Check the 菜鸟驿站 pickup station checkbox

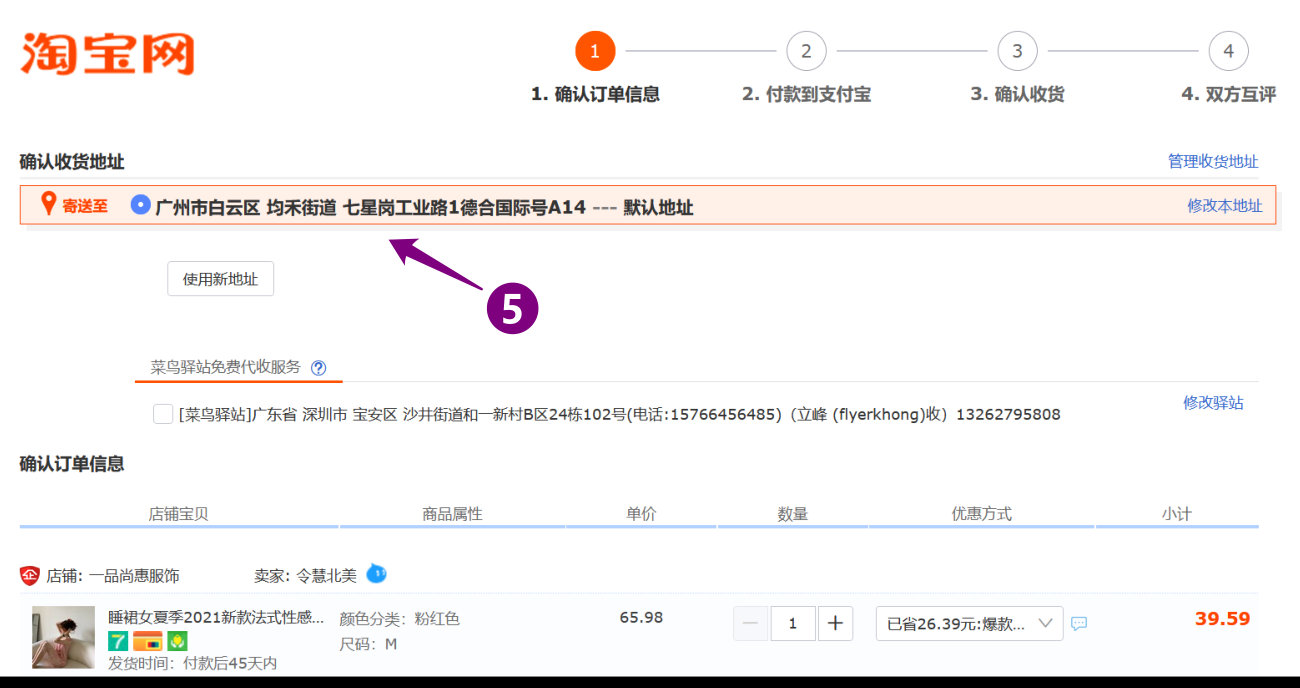tap(163, 414)
